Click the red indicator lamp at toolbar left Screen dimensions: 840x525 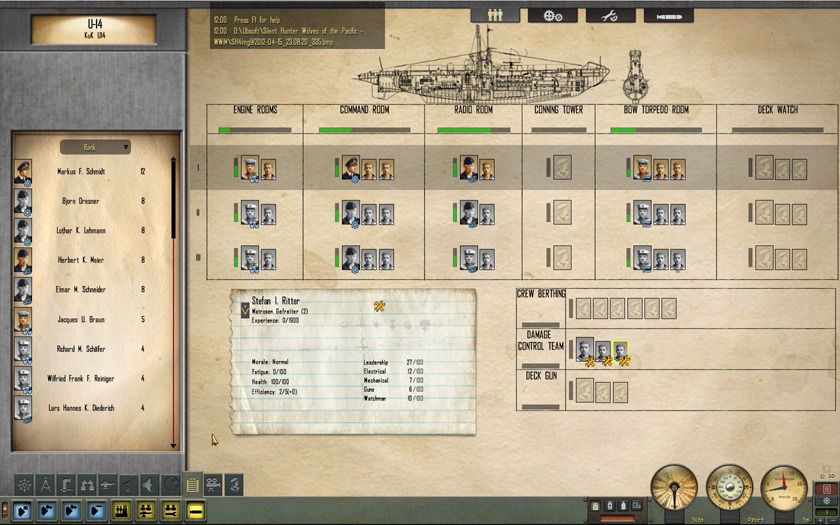pyautogui.click(x=5, y=511)
